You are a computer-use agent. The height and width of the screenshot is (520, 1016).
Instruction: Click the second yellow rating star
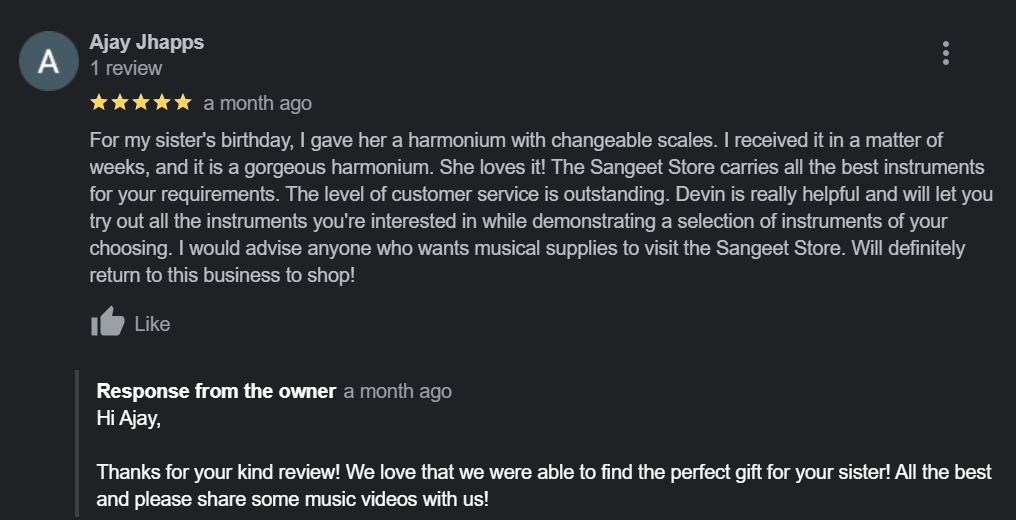[x=120, y=102]
